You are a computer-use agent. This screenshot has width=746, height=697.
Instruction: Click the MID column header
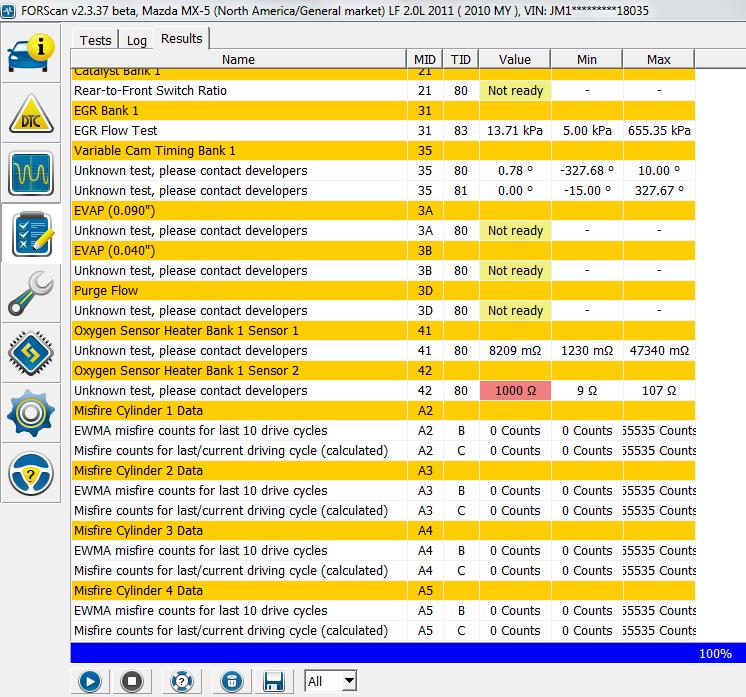(424, 59)
